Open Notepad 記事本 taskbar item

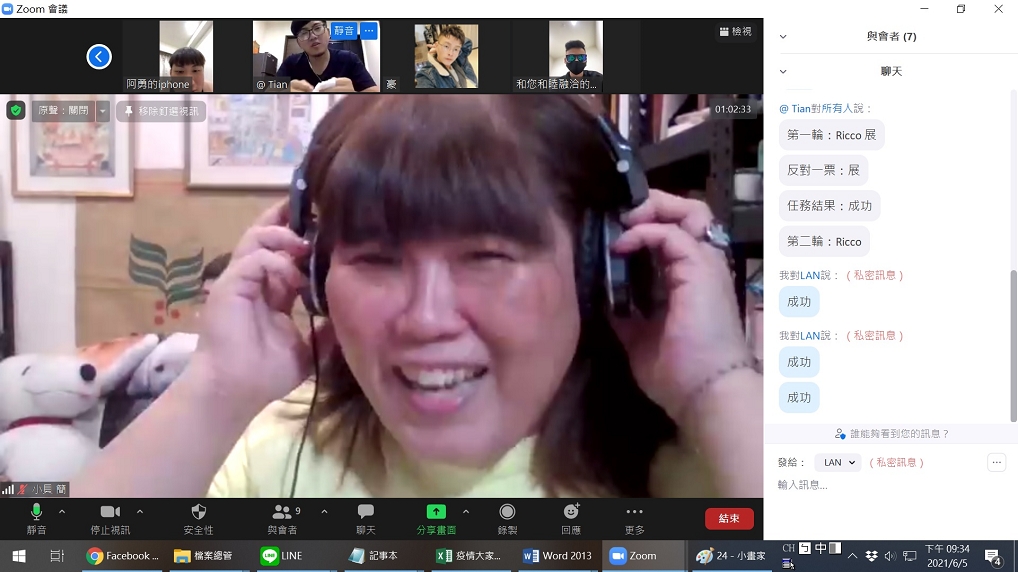point(373,556)
